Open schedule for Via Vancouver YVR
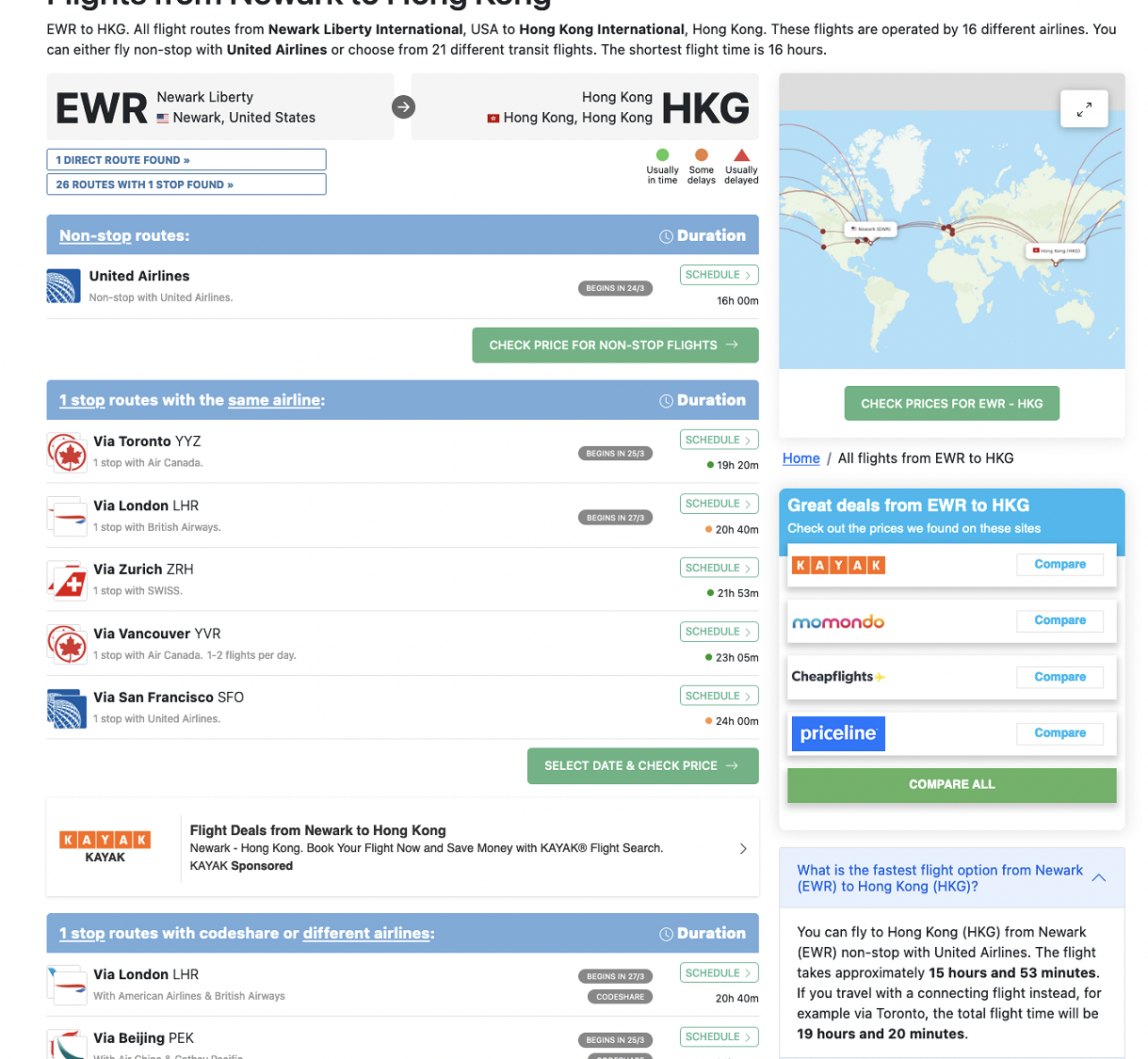The width and height of the screenshot is (1148, 1059). pyautogui.click(x=719, y=632)
